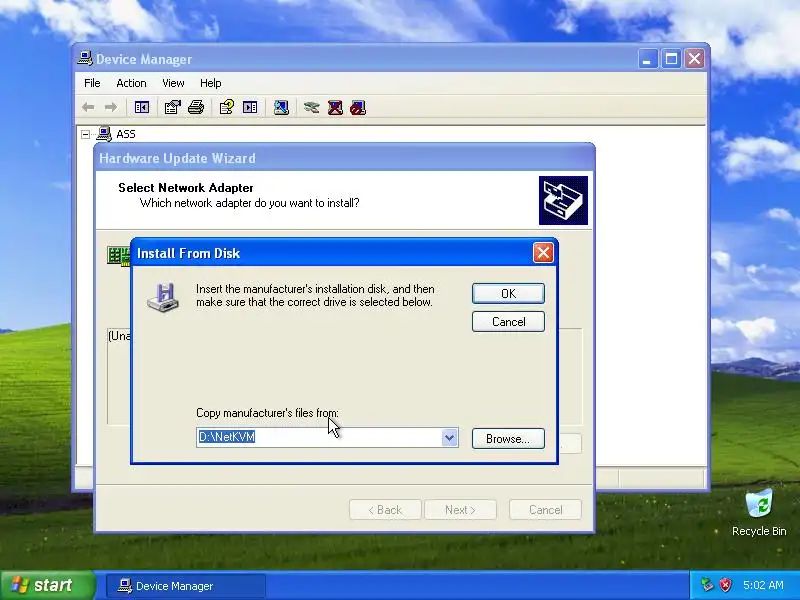800x600 pixels.
Task: Click OK in Install From Disk dialog
Action: 508,293
